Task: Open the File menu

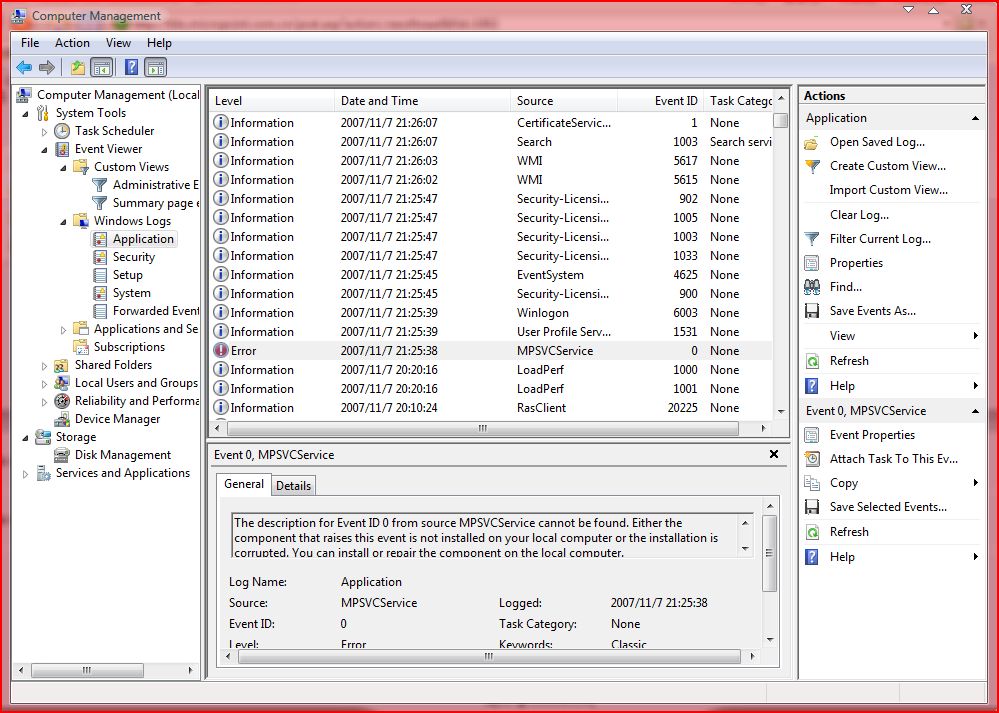Action: pos(30,43)
